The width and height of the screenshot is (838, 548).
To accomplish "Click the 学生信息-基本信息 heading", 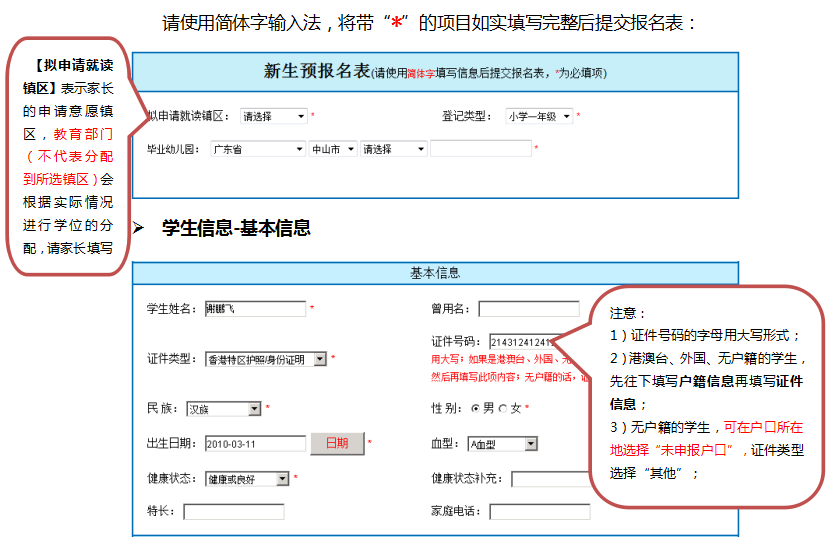I will point(236,228).
